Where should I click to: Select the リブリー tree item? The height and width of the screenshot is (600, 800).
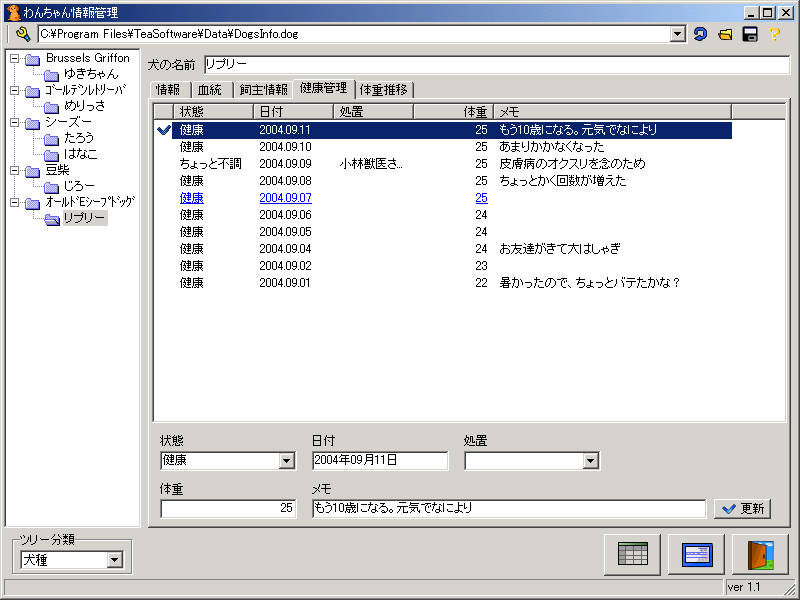click(85, 218)
